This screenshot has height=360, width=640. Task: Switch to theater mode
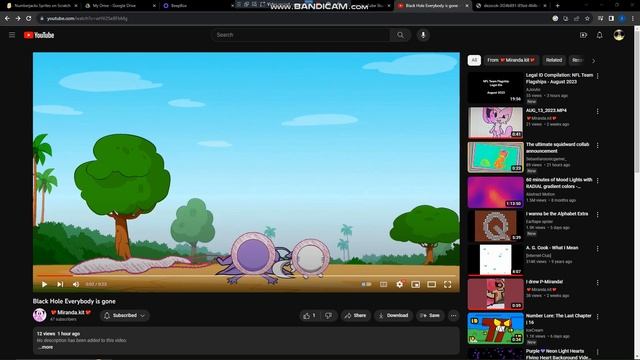[431, 284]
